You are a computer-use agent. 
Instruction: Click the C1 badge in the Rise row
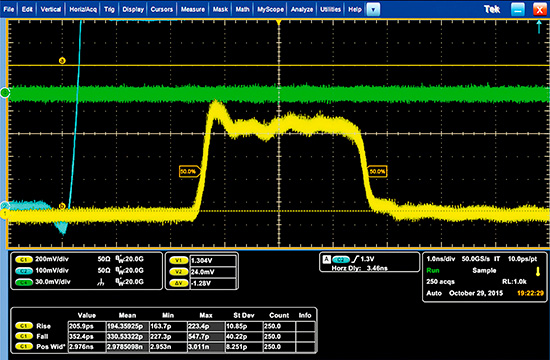click(x=24, y=326)
